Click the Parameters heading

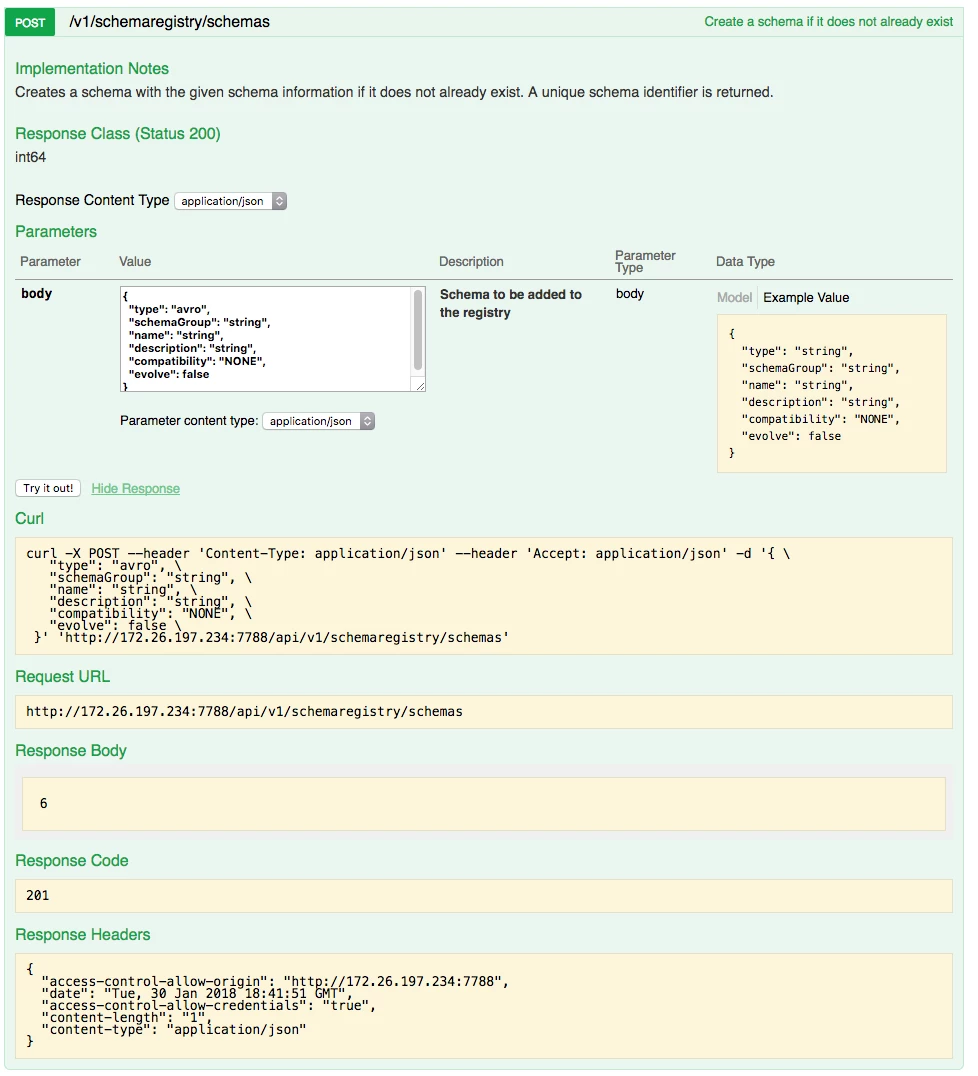click(56, 232)
